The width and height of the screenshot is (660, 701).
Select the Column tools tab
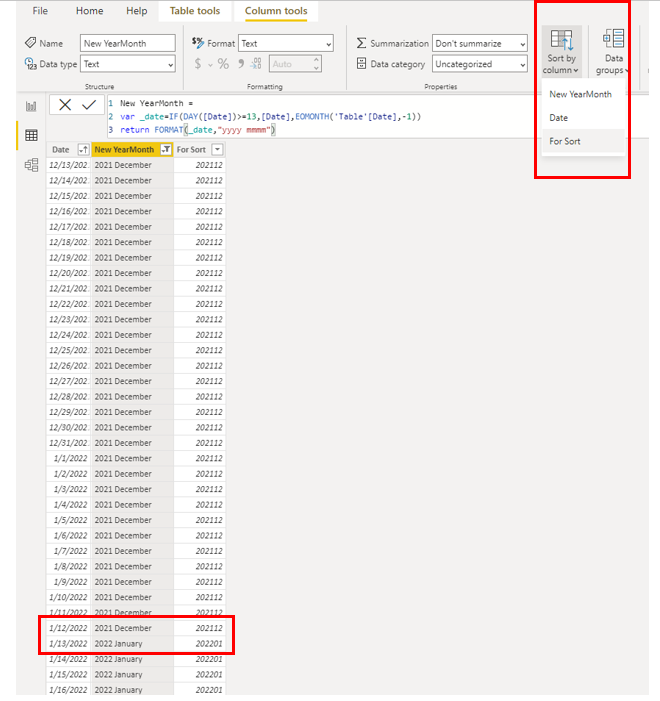[276, 11]
